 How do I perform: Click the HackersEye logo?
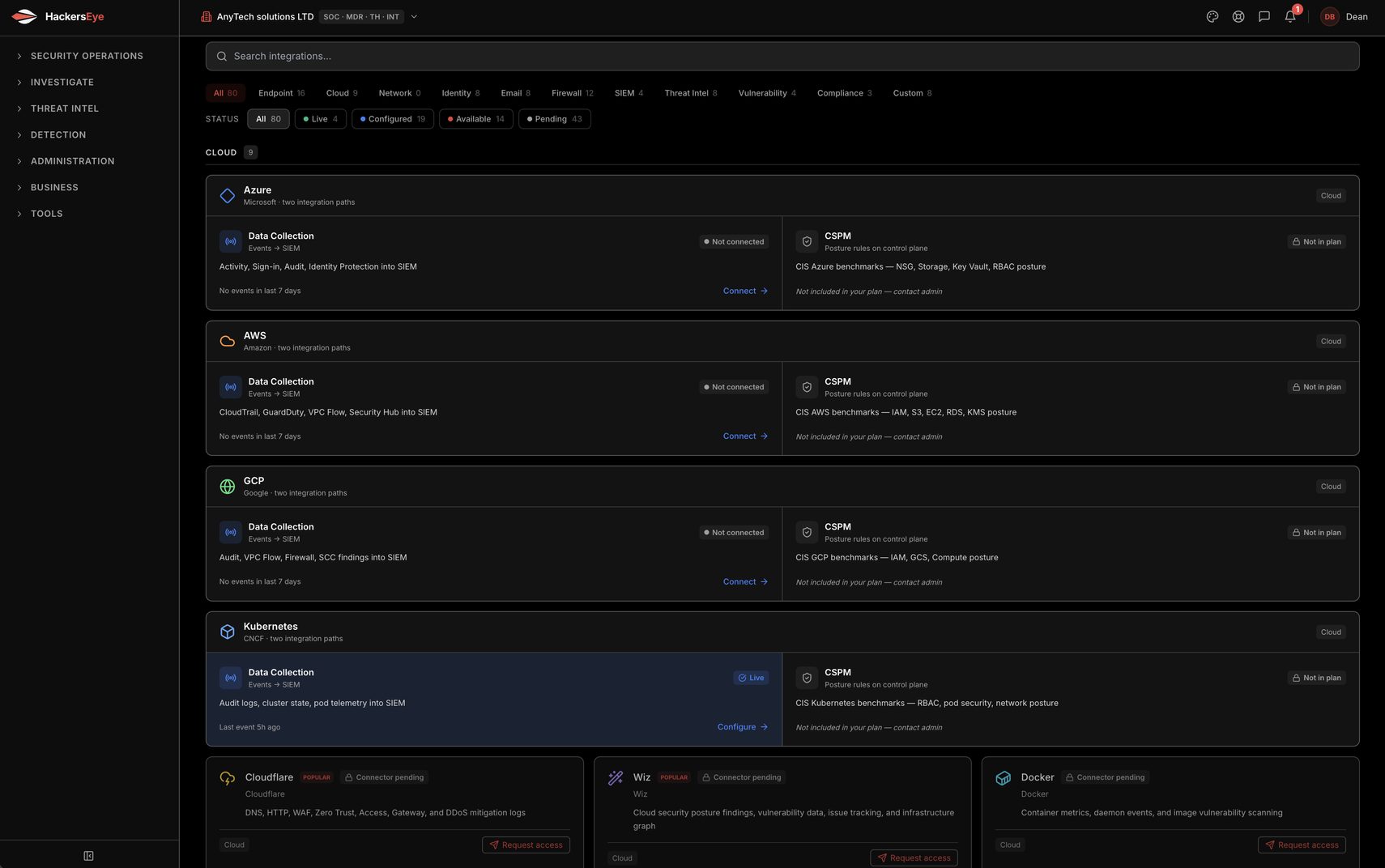tap(58, 16)
